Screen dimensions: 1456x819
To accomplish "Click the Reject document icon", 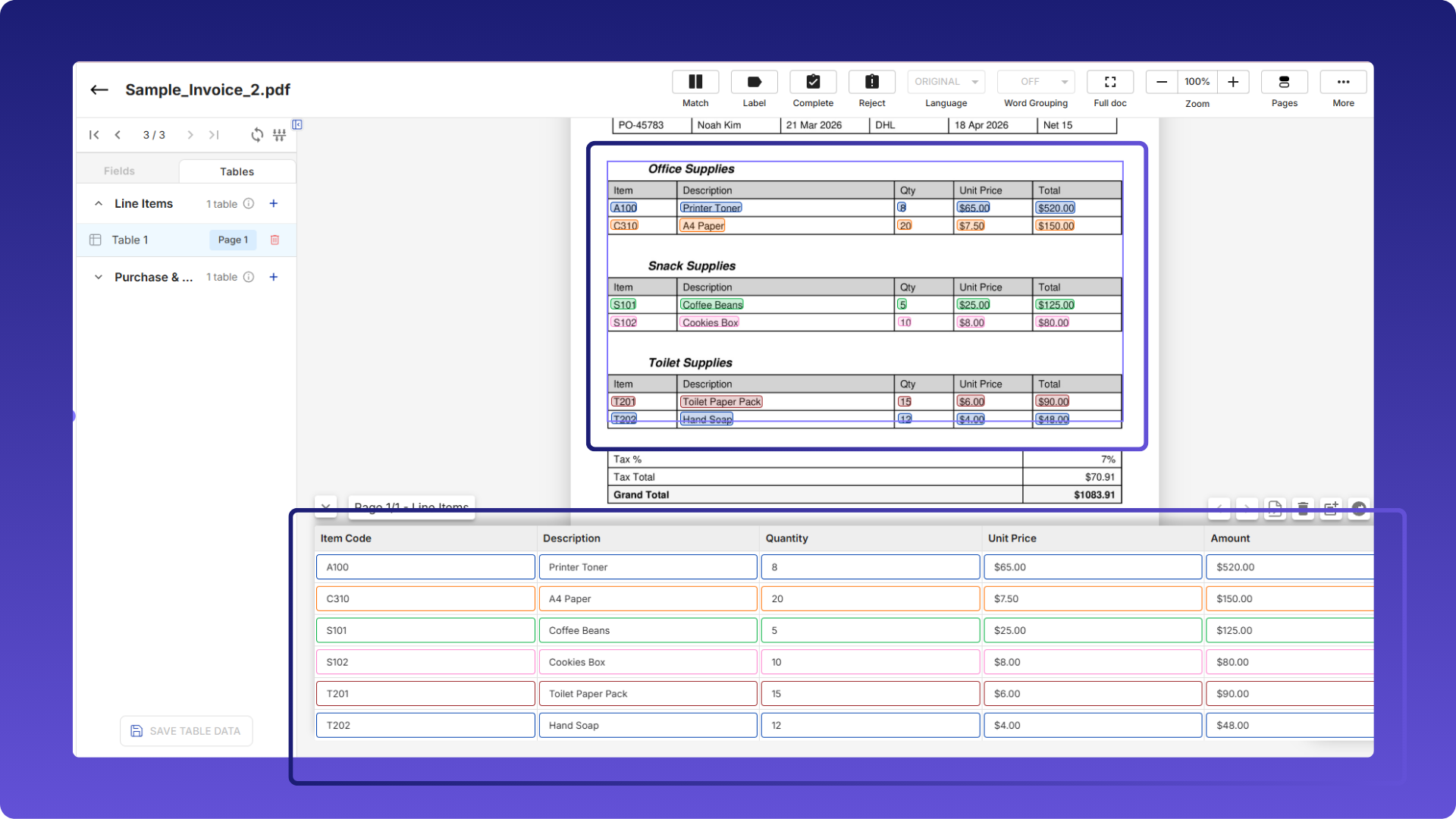I will click(x=871, y=82).
